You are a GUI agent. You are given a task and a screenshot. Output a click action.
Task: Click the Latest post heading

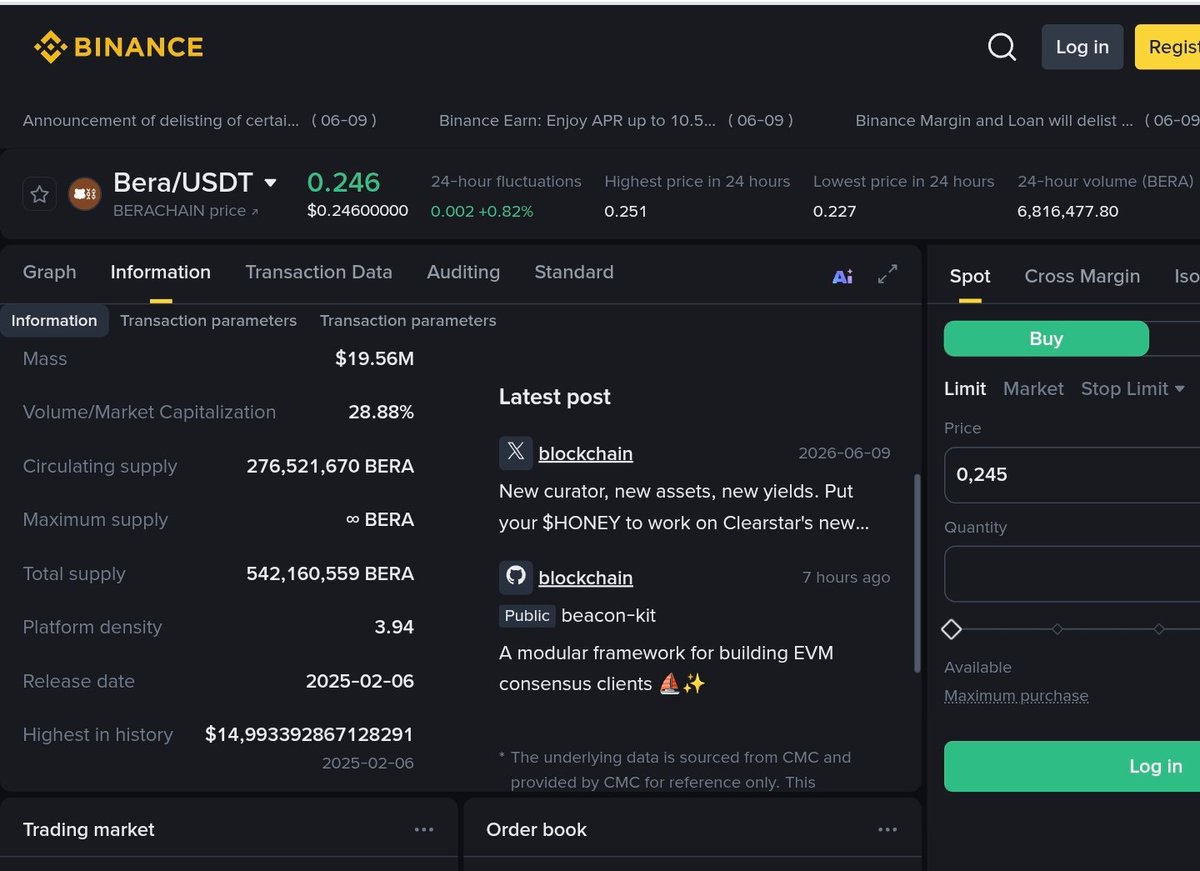[554, 397]
